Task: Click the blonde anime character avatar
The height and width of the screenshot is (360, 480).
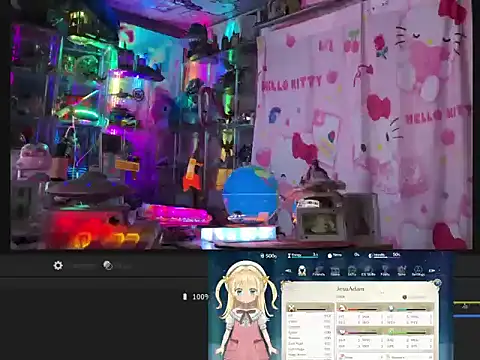Action: click(x=246, y=310)
